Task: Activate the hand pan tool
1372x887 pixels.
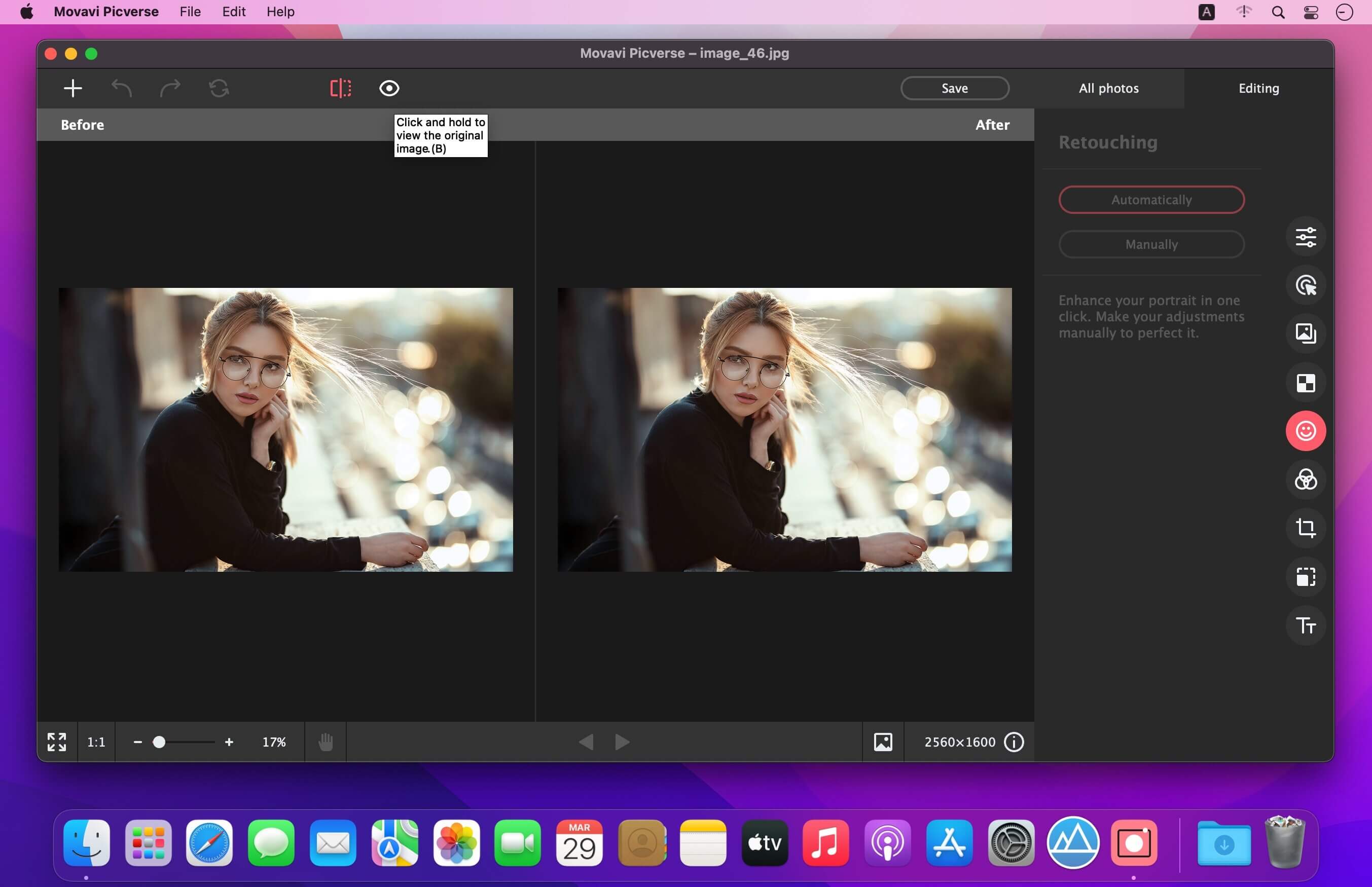Action: pos(326,742)
